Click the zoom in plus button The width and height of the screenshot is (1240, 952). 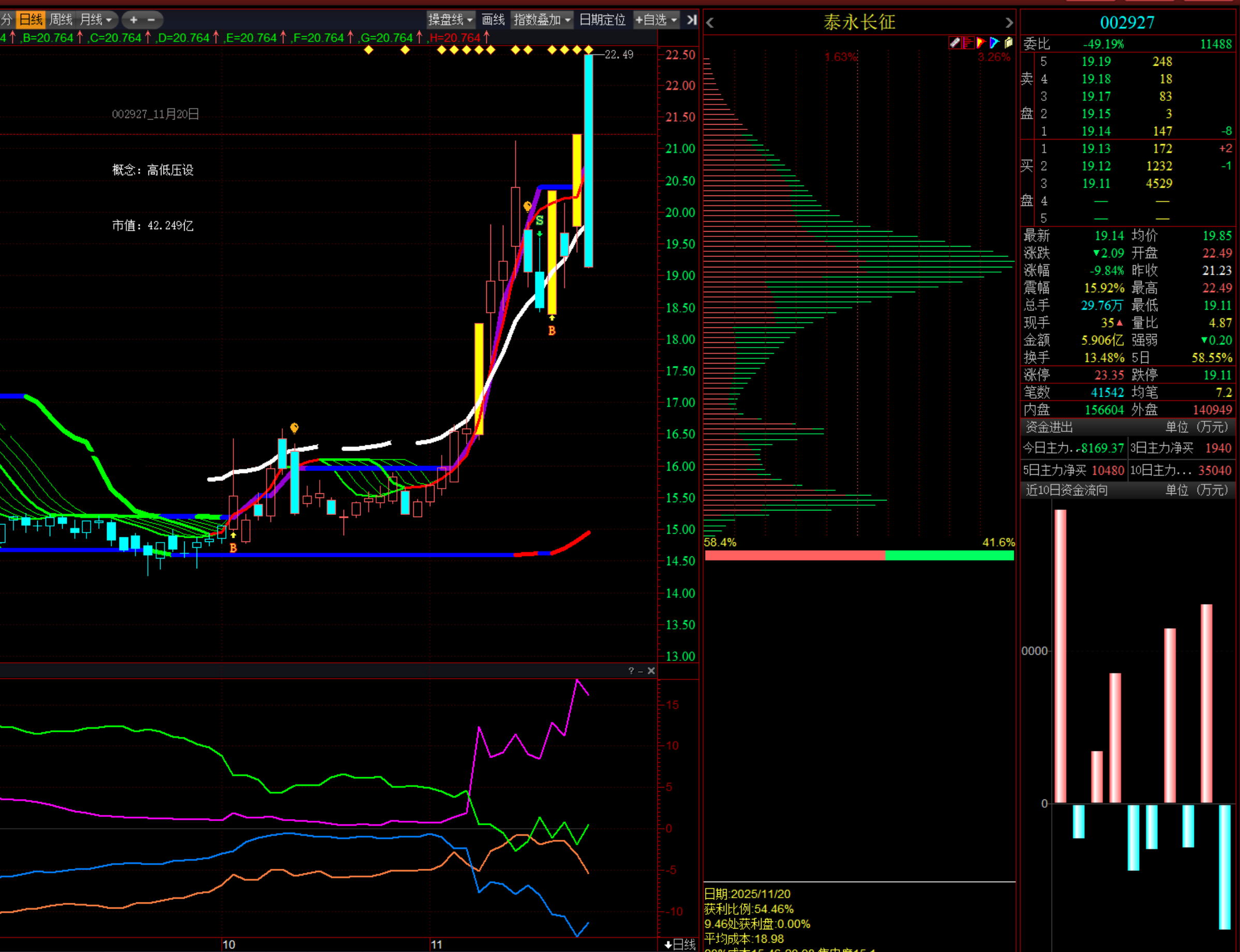pyautogui.click(x=134, y=20)
